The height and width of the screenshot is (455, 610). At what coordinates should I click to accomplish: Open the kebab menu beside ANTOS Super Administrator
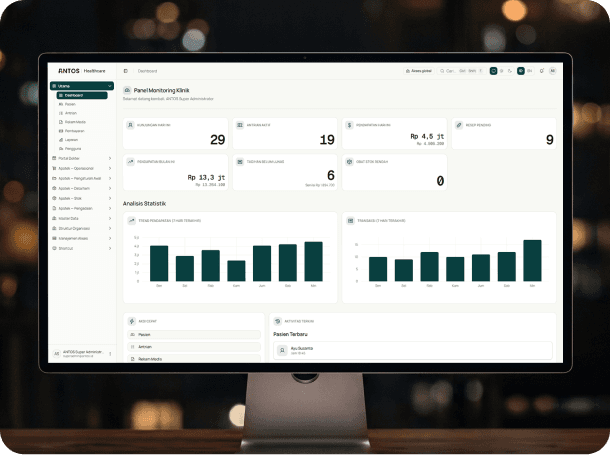coord(110,354)
